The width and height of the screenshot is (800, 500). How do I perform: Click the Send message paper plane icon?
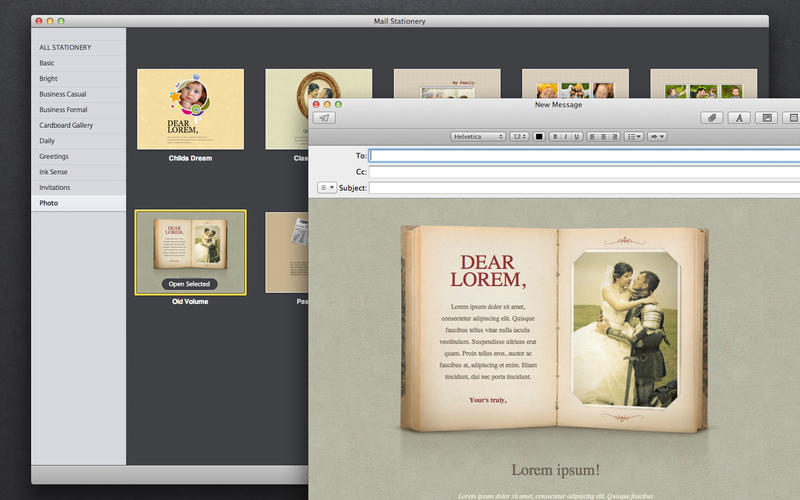pos(324,118)
